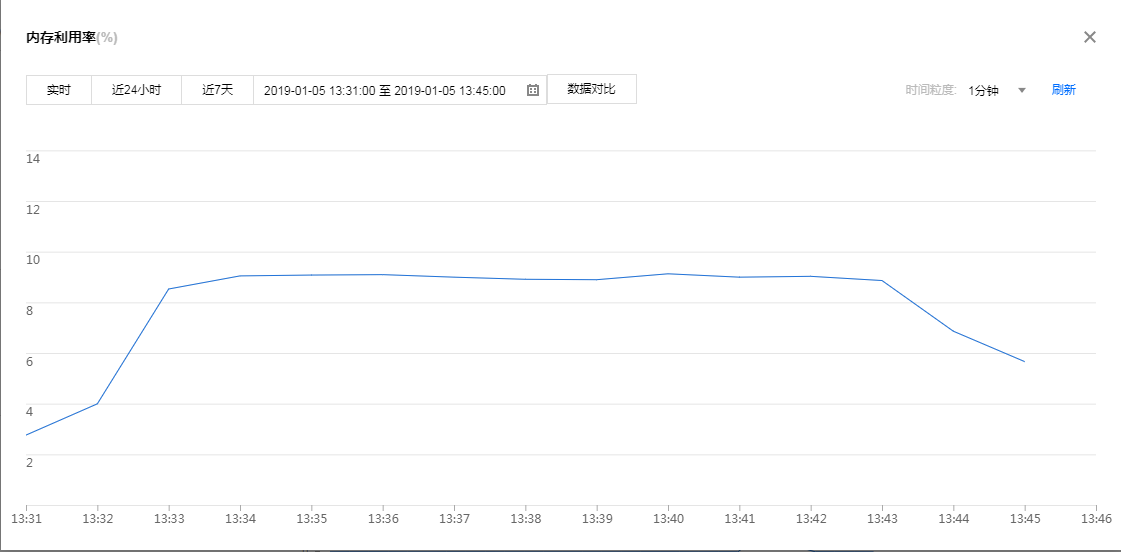Choose the 近7天 time range

(x=217, y=90)
